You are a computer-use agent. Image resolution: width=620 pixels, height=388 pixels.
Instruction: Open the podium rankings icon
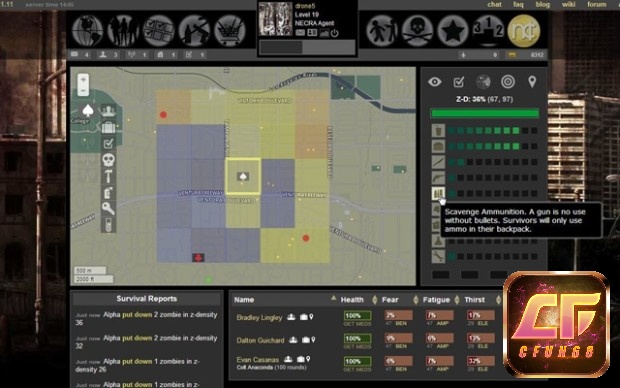[488, 30]
